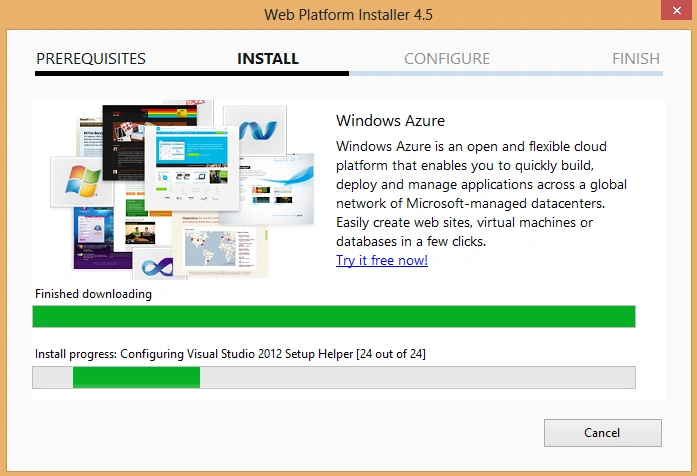Click the Windows flag logo thumbnail
The width and height of the screenshot is (697, 476).
tap(82, 181)
